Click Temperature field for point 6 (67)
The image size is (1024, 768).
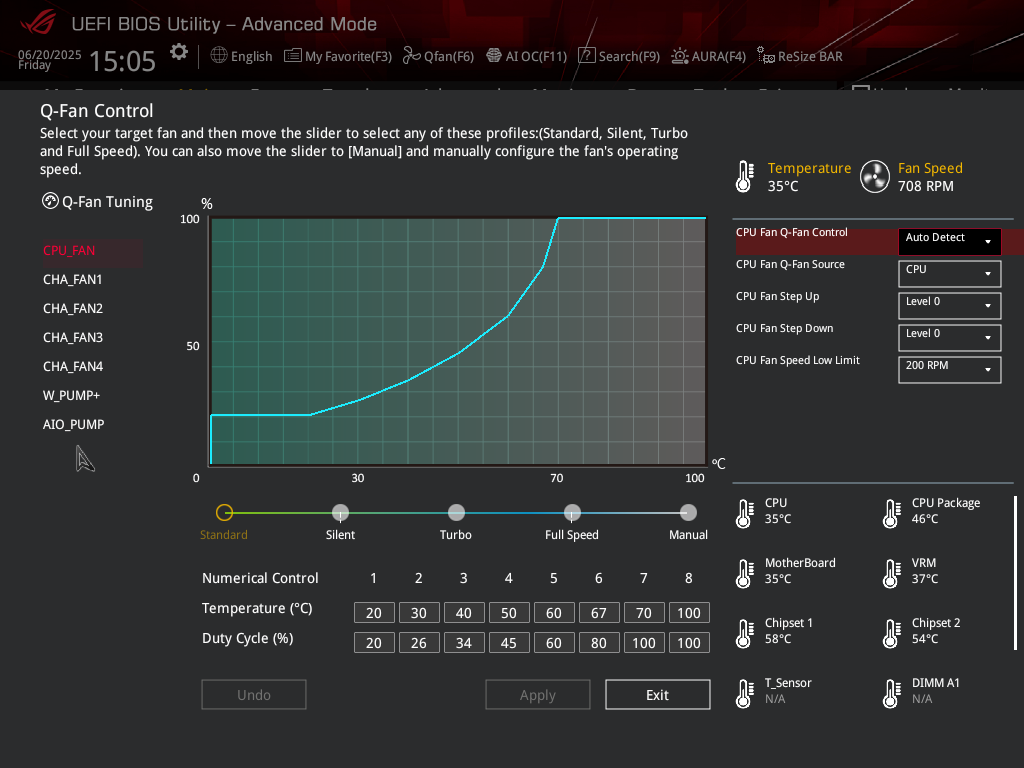(x=599, y=613)
